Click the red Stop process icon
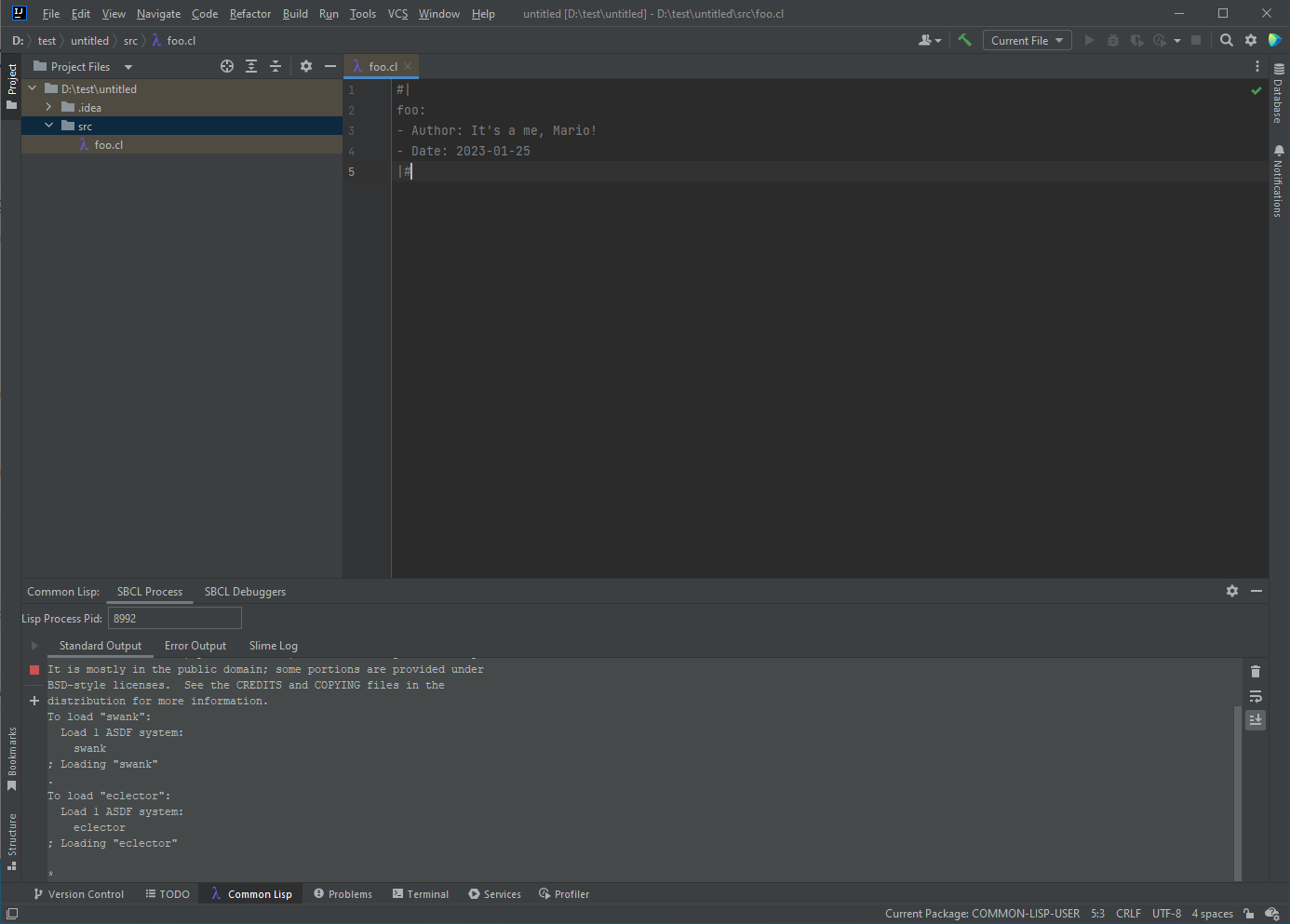This screenshot has height=924, width=1290. coord(34,670)
